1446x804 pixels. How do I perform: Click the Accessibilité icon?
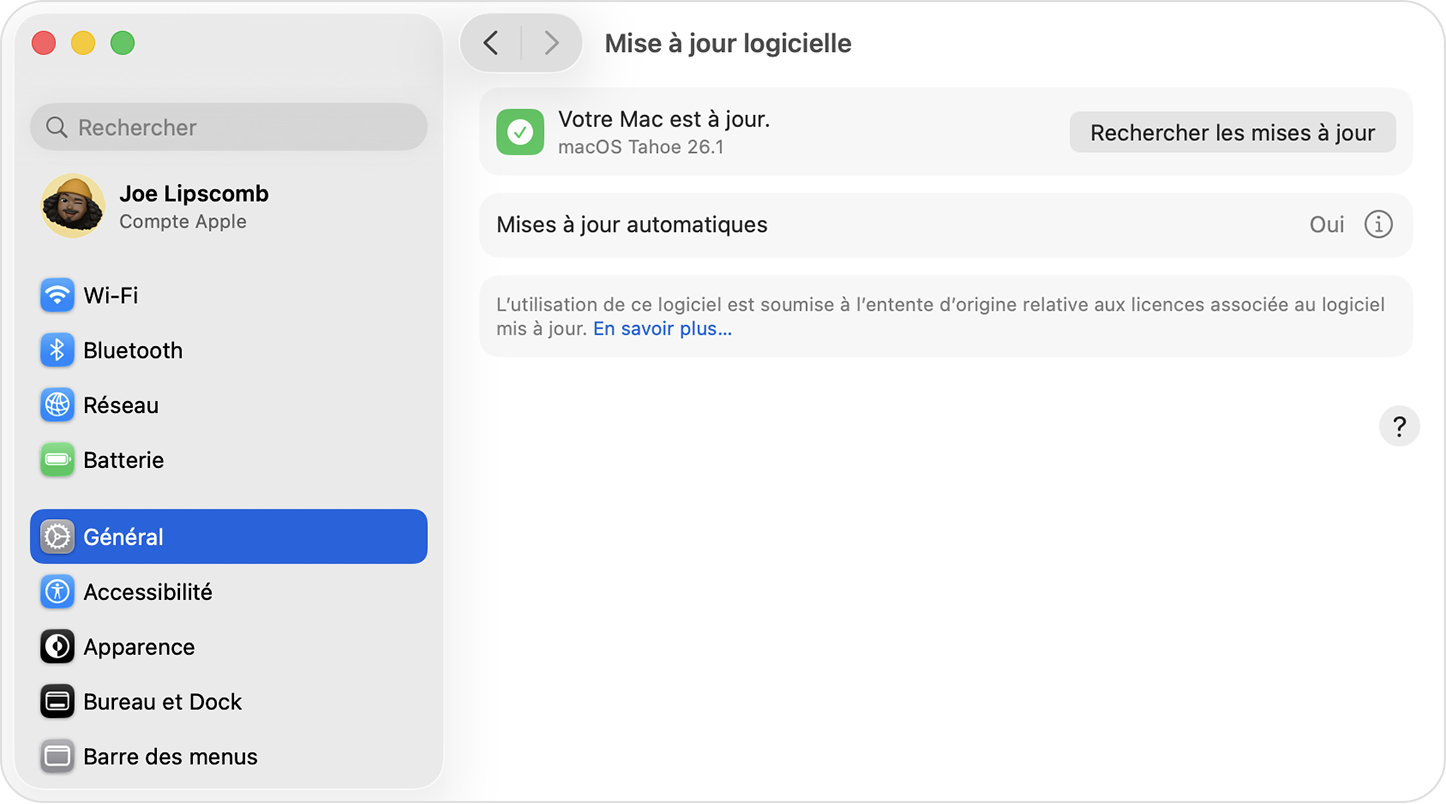tap(57, 592)
